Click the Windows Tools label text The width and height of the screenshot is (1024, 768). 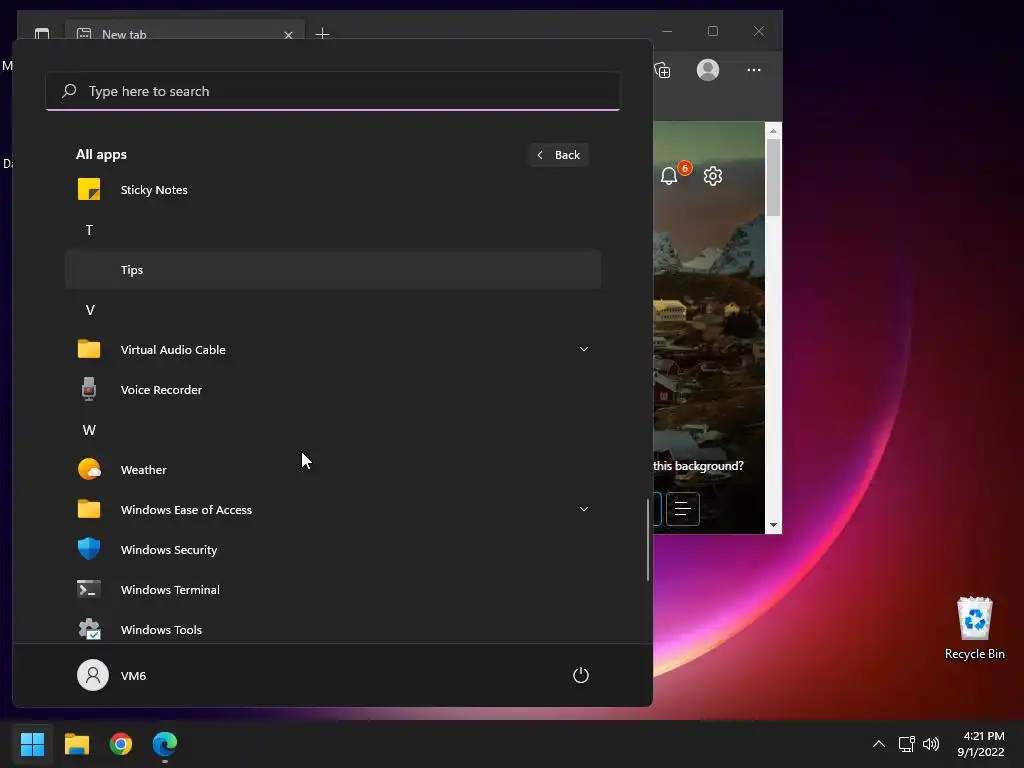pos(161,630)
